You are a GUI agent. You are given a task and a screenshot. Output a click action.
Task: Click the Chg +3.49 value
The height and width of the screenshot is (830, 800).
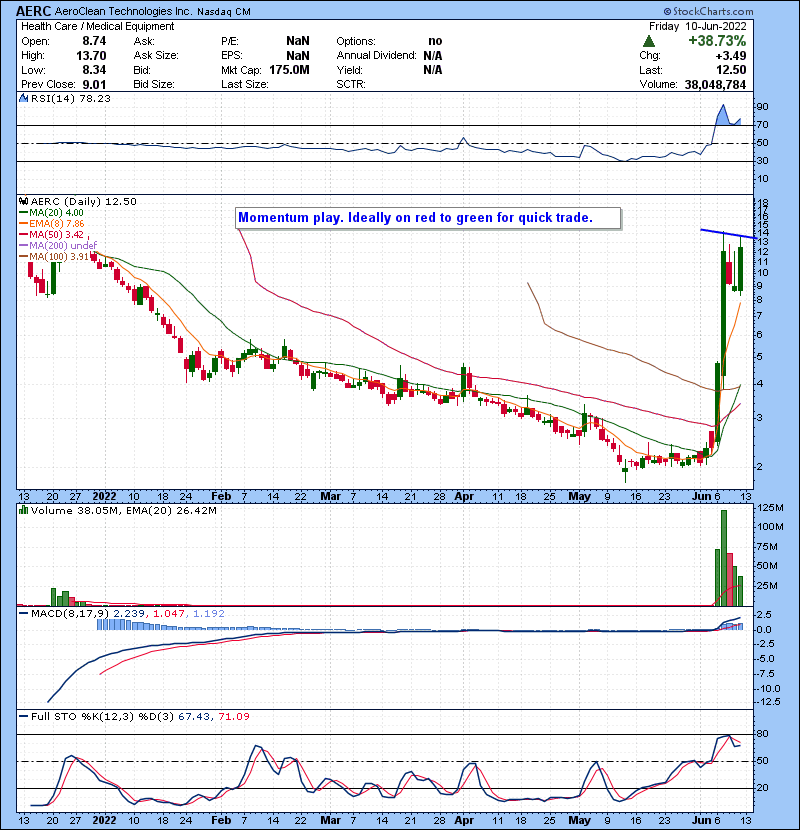tap(731, 56)
